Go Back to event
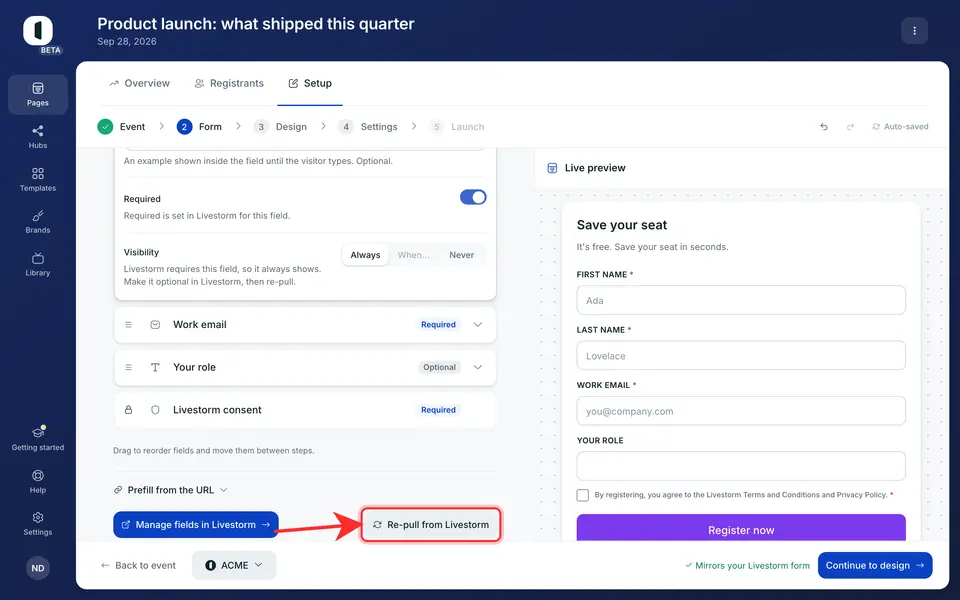 (138, 565)
